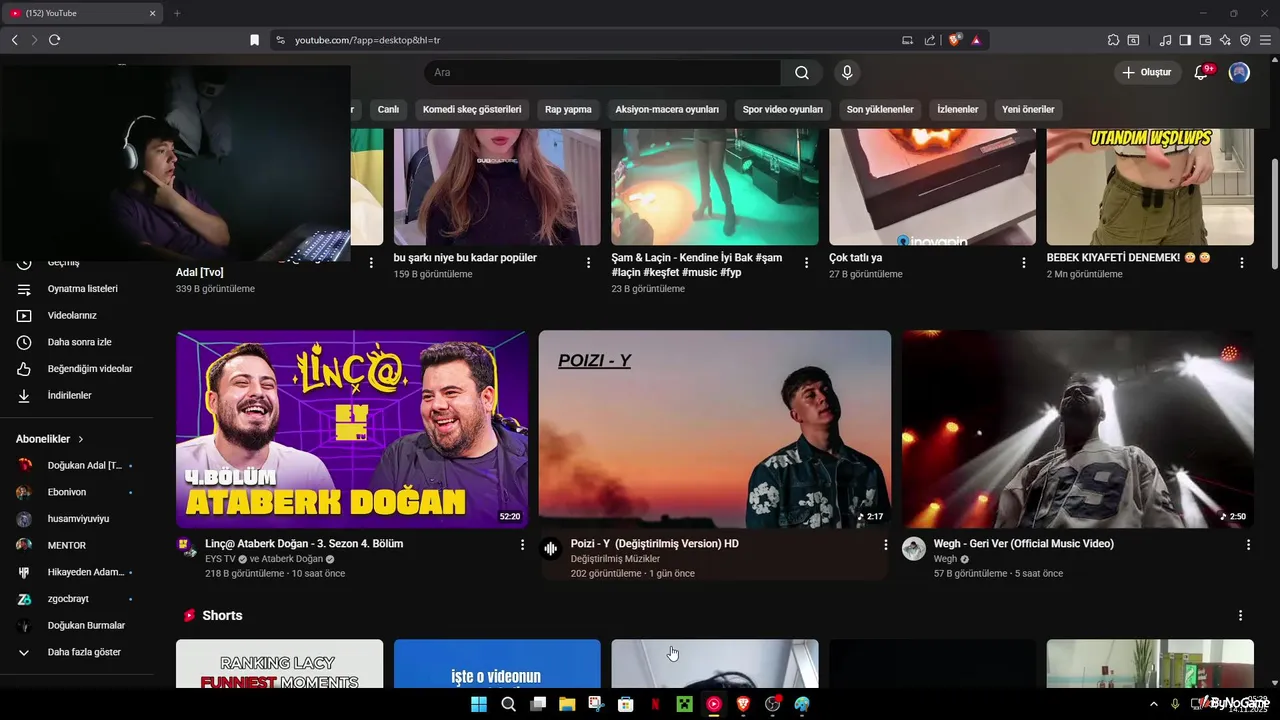Select Aksiyon-macera oyunları chip

pyautogui.click(x=667, y=110)
